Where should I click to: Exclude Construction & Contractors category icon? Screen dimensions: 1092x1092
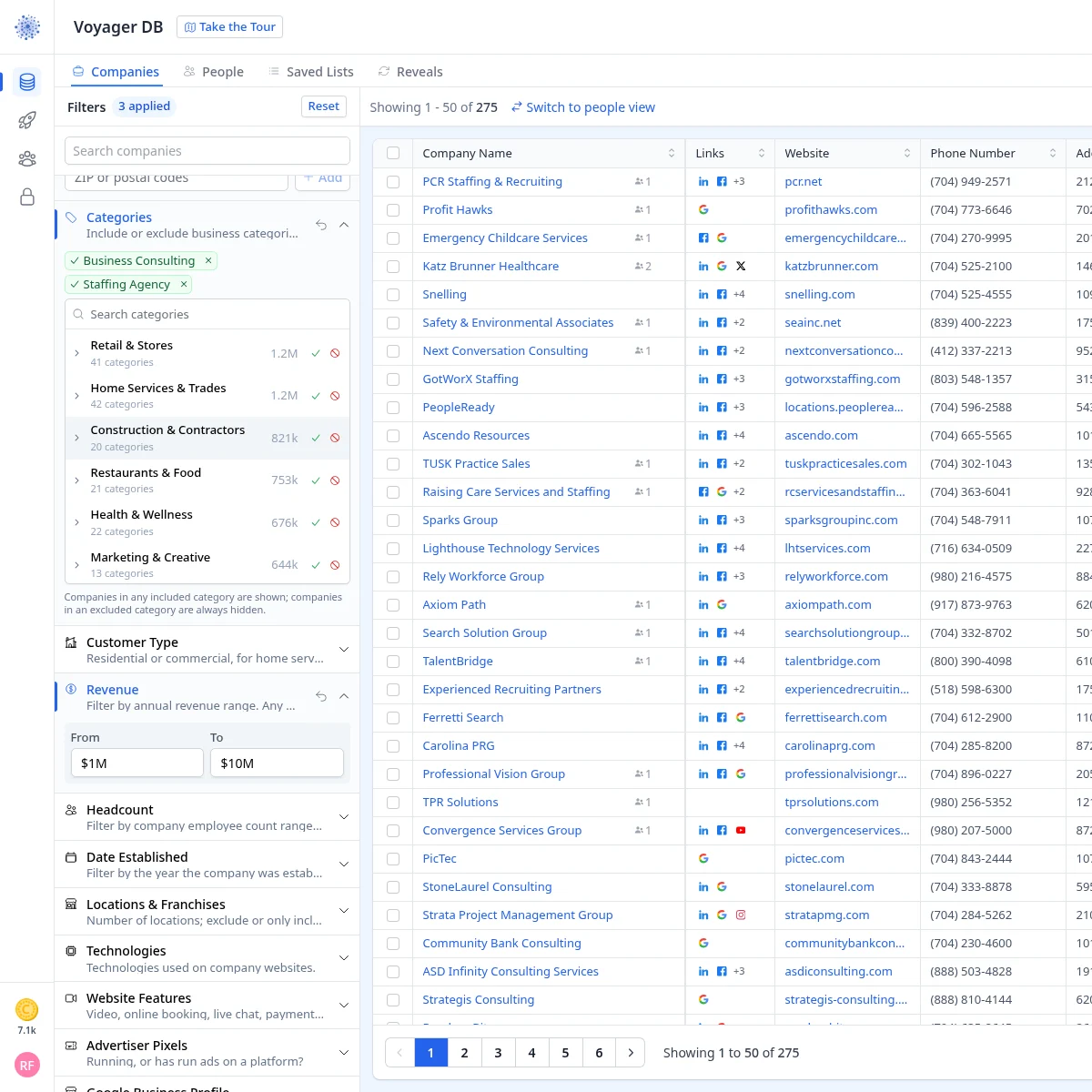pyautogui.click(x=335, y=438)
